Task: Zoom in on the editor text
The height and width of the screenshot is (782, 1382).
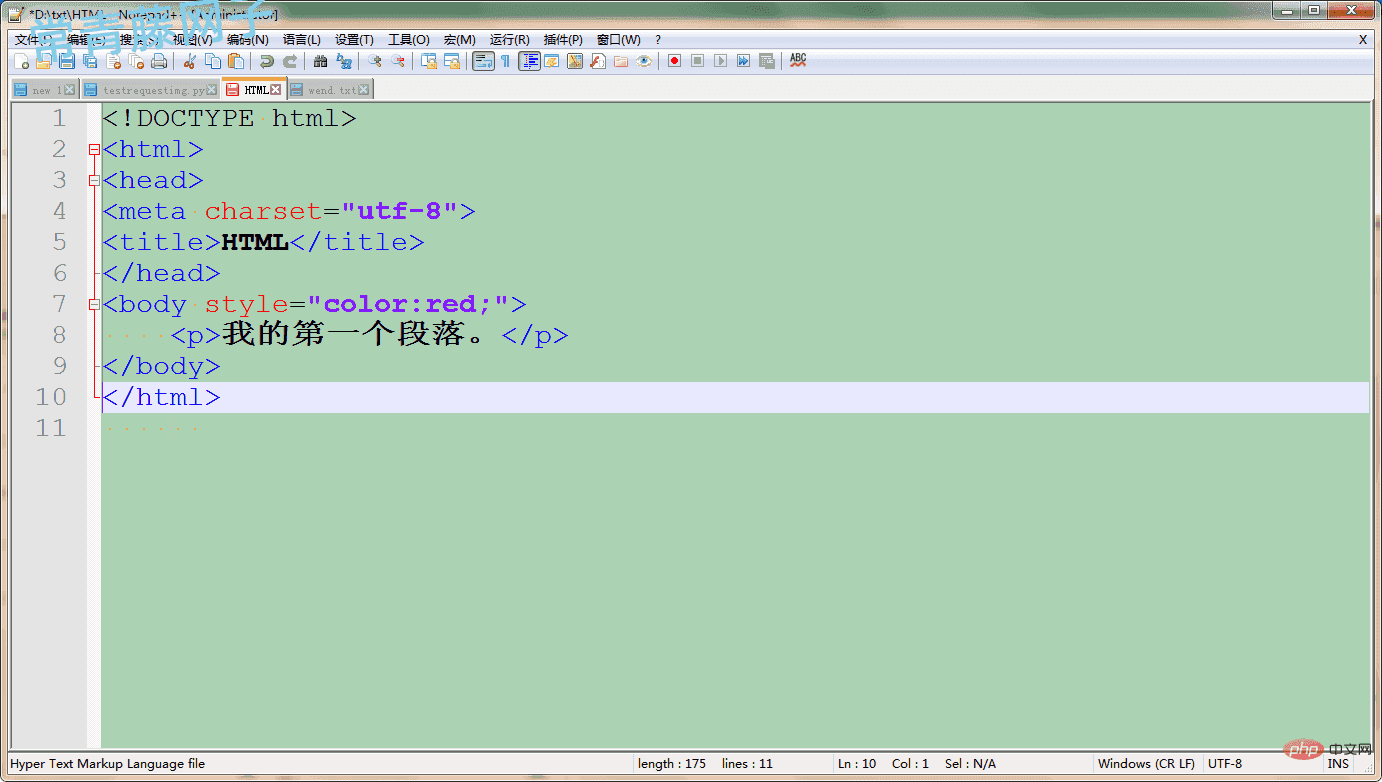Action: point(374,61)
